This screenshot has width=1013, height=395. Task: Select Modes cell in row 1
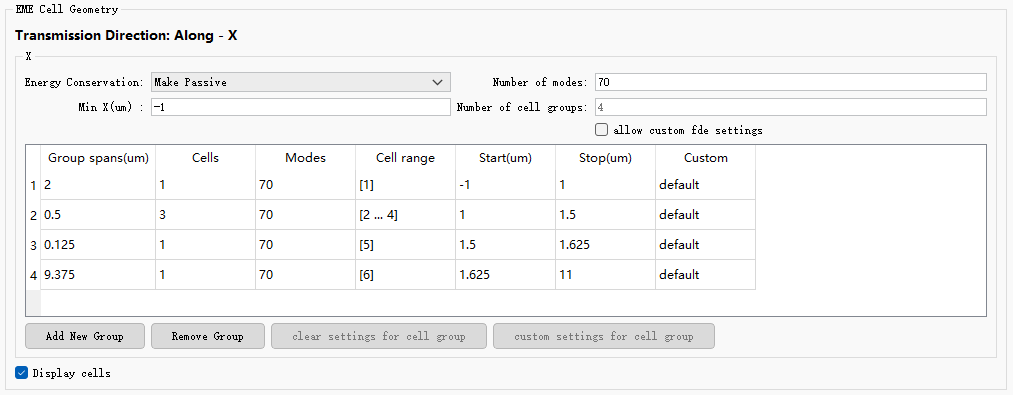pyautogui.click(x=306, y=185)
